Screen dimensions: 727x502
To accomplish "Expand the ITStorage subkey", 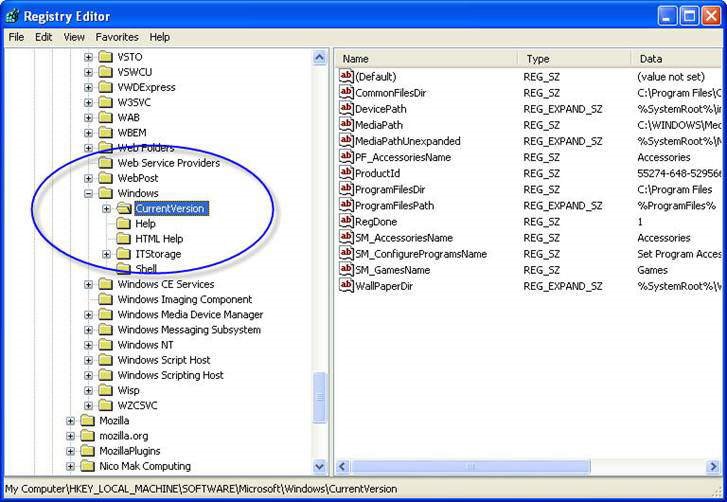I will point(106,254).
